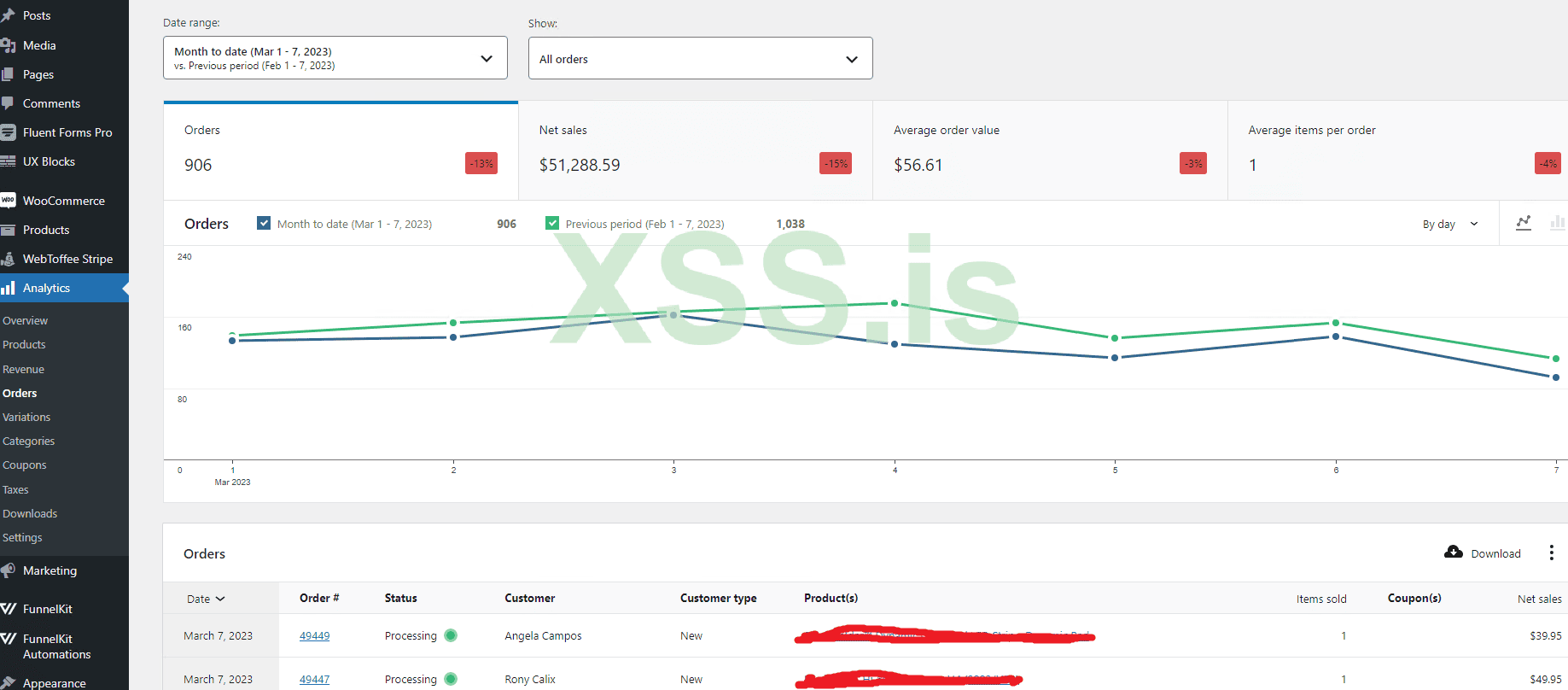This screenshot has width=1568, height=690.
Task: Open Products via its sidebar icon
Action: click(8, 230)
